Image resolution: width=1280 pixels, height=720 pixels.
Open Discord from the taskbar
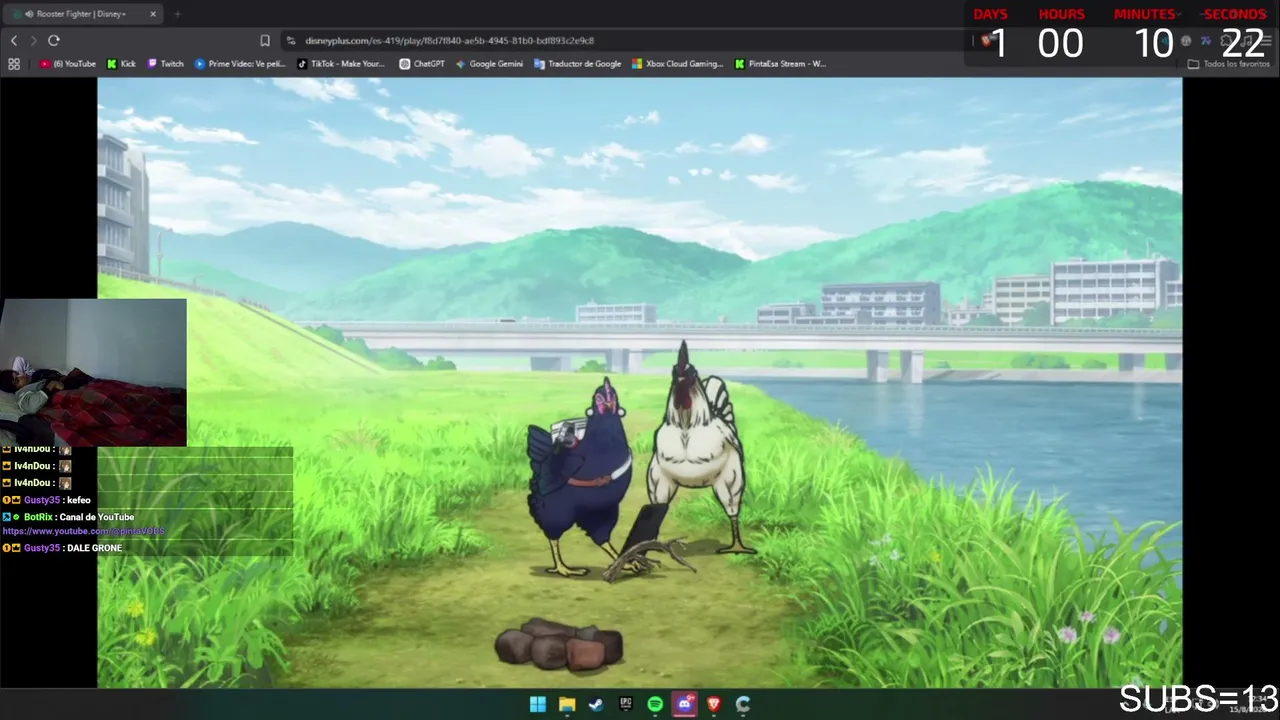coord(684,704)
